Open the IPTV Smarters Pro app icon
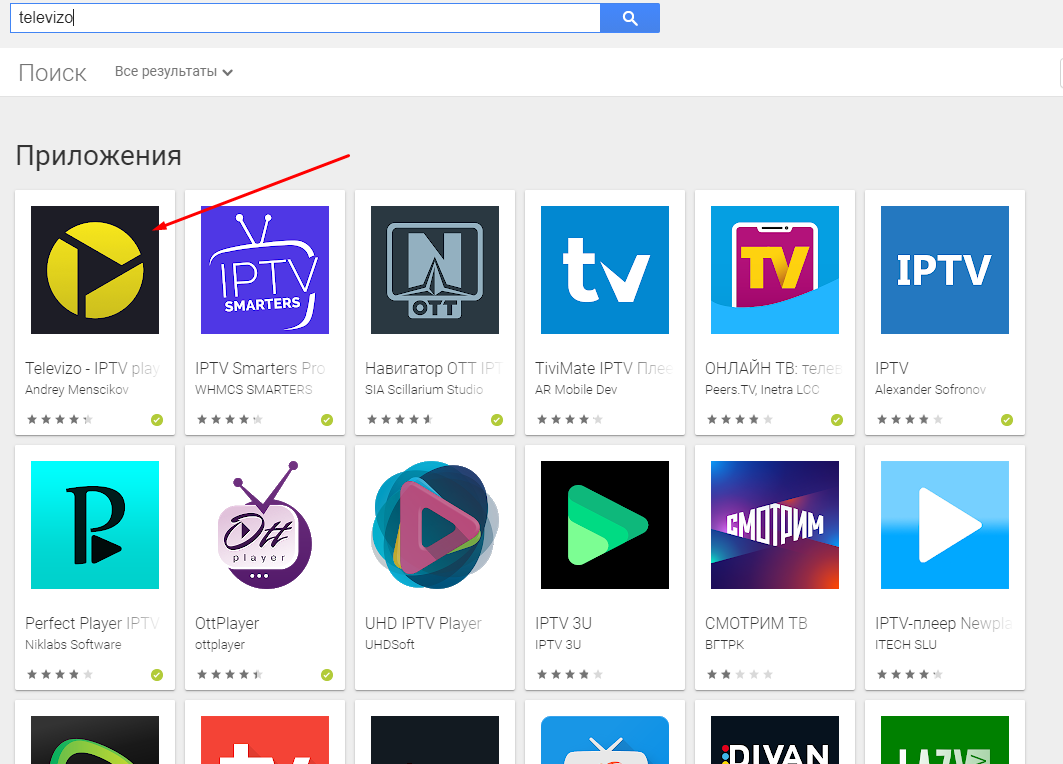The image size is (1063, 764). coord(265,270)
